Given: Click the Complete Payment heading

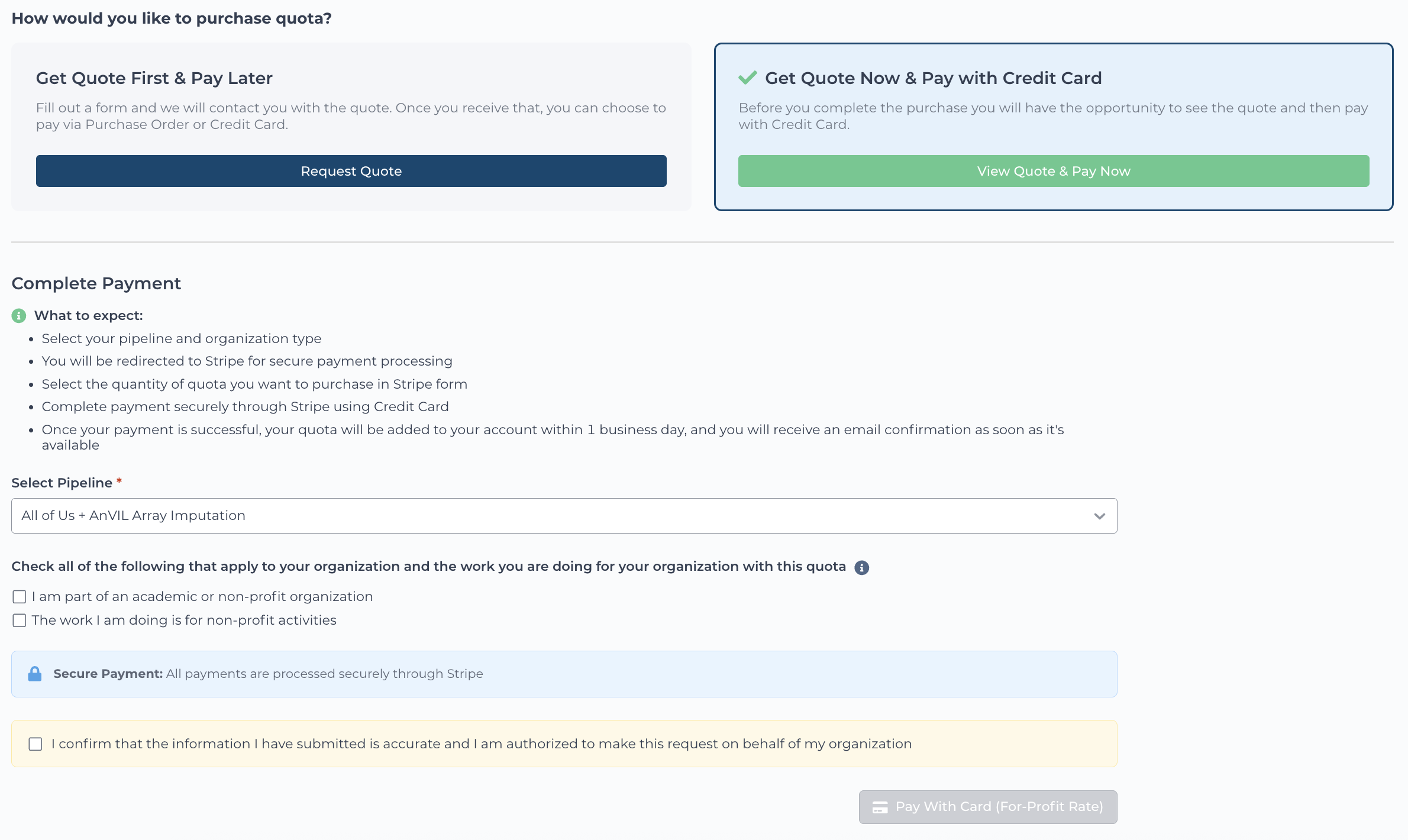Looking at the screenshot, I should (96, 283).
